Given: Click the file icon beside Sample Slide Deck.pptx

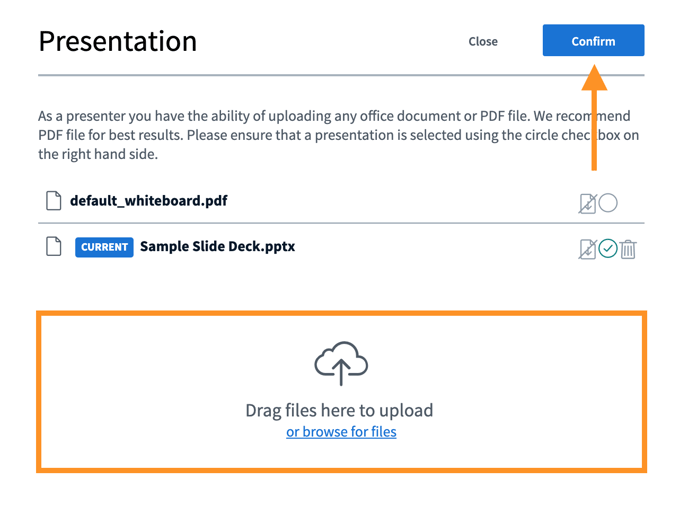Looking at the screenshot, I should [x=54, y=247].
